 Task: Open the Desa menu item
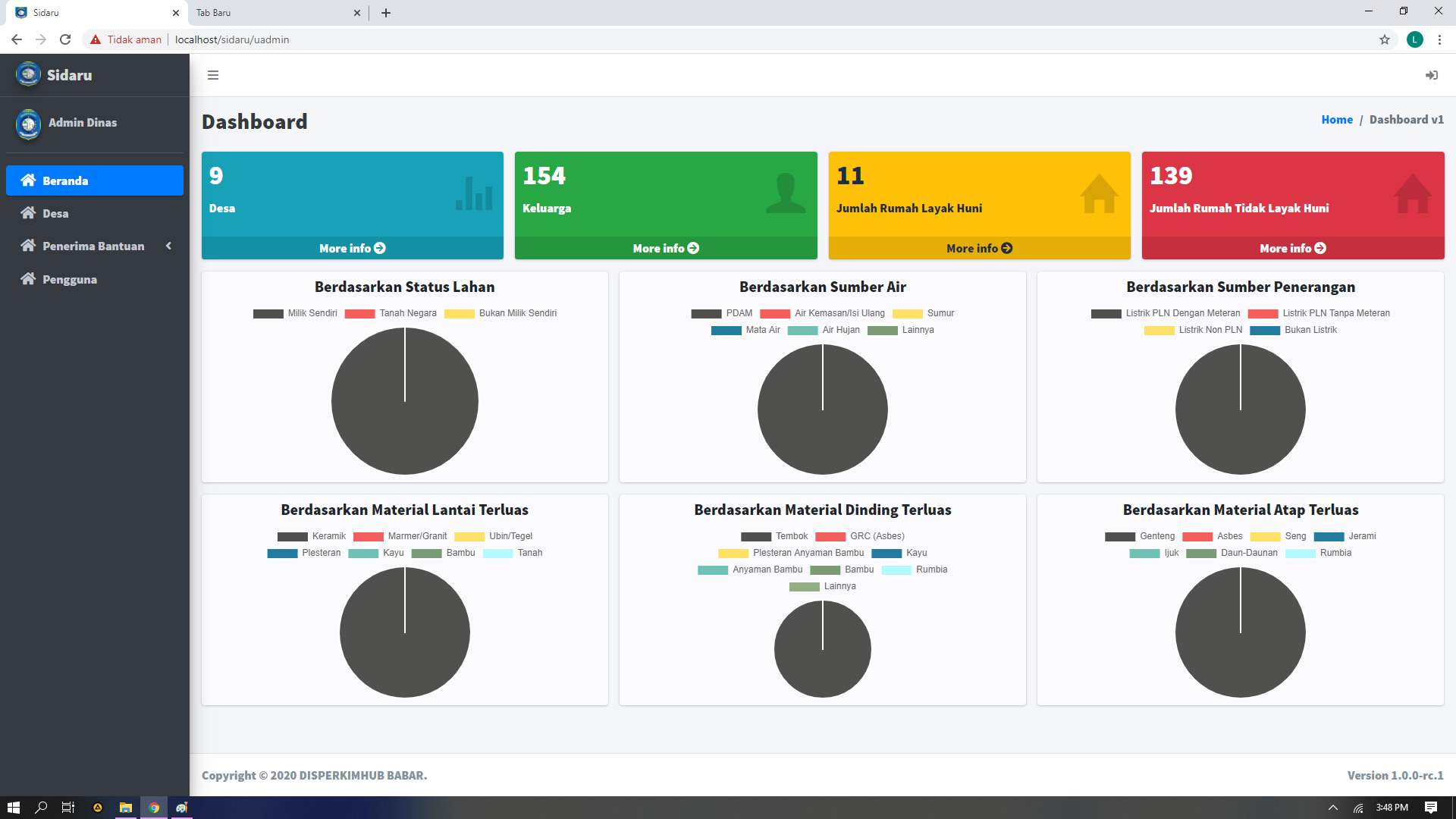pyautogui.click(x=55, y=213)
